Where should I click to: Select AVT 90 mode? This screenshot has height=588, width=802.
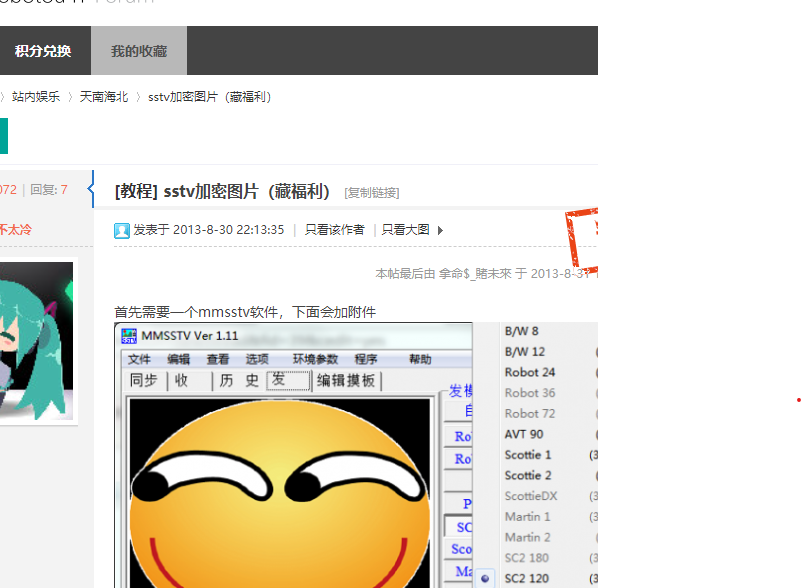click(524, 434)
